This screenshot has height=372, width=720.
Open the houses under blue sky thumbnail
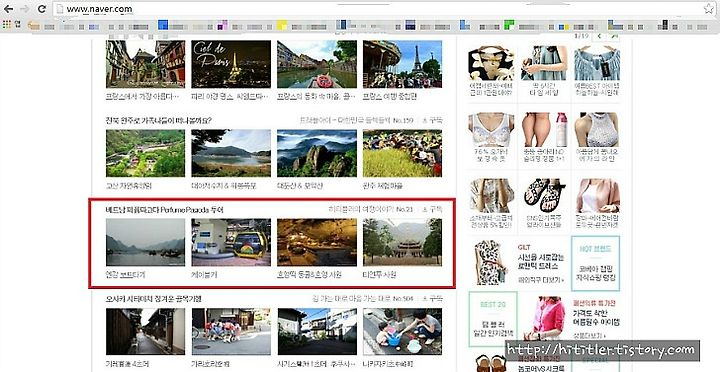coord(317,331)
